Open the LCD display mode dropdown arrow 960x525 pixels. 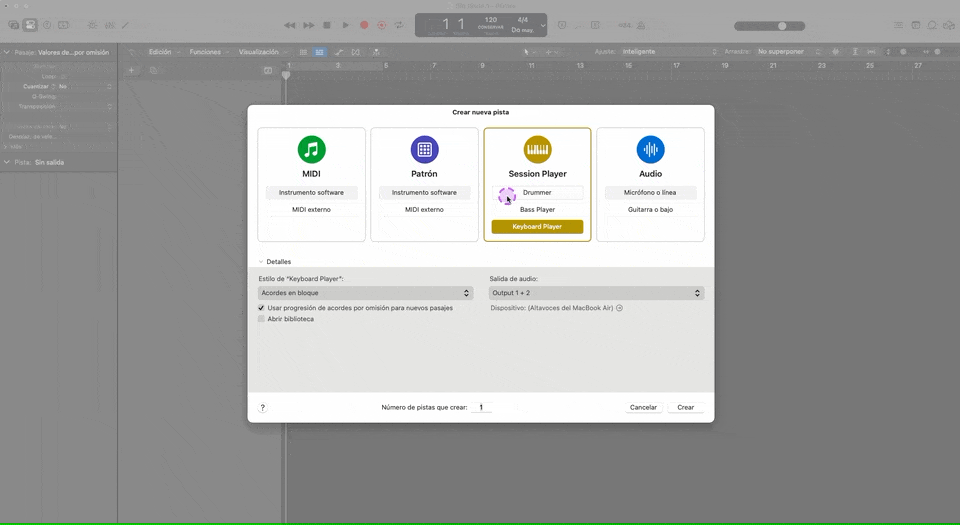(542, 26)
